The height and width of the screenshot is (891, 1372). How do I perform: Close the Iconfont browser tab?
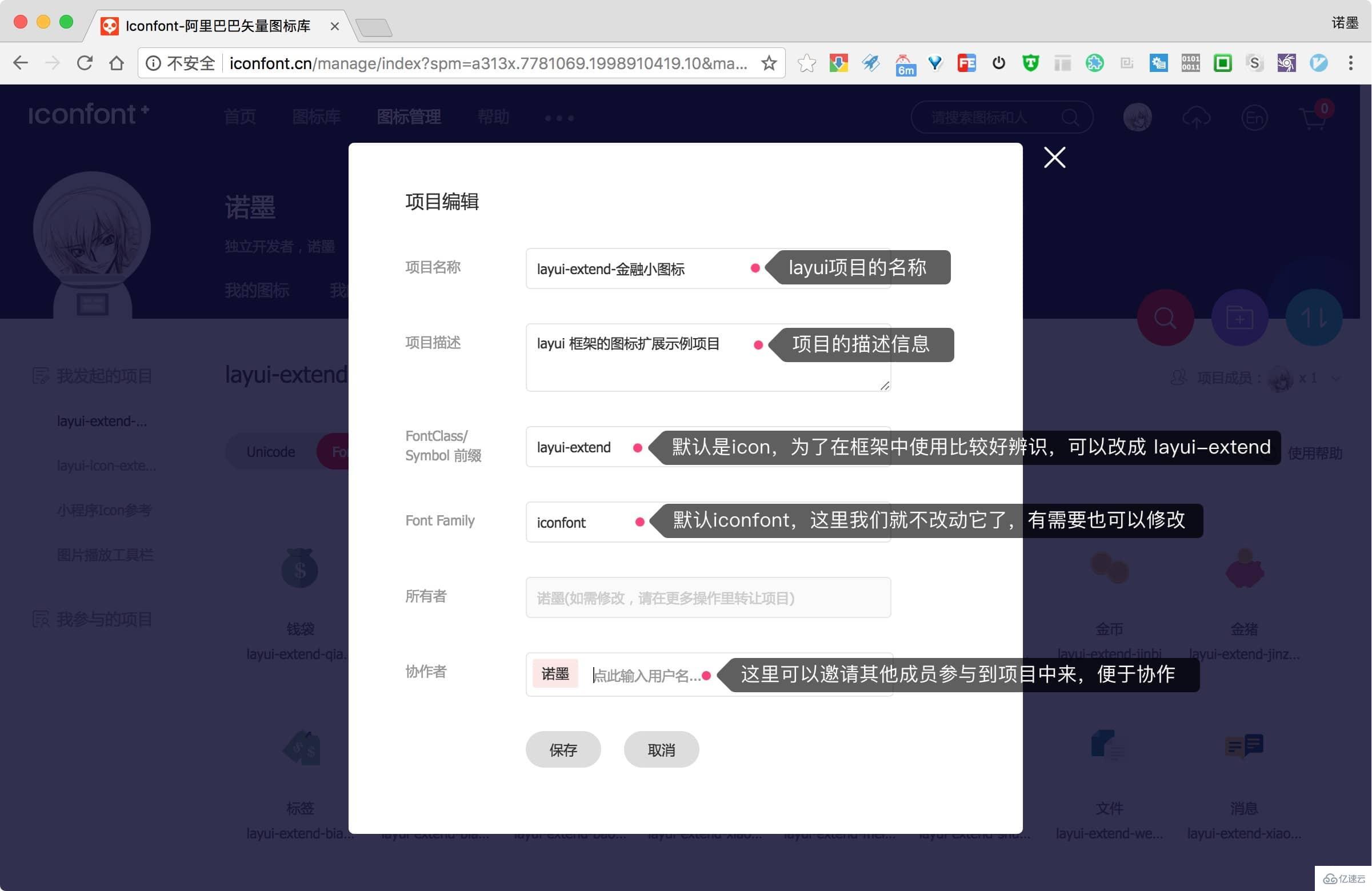[334, 26]
